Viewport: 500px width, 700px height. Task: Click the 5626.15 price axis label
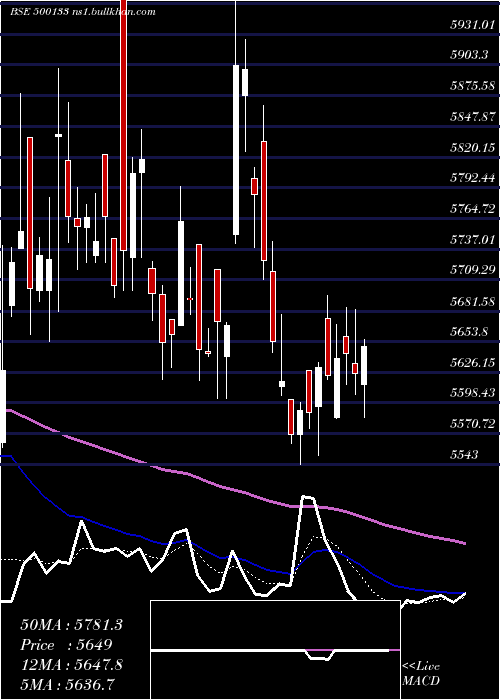[x=473, y=362]
